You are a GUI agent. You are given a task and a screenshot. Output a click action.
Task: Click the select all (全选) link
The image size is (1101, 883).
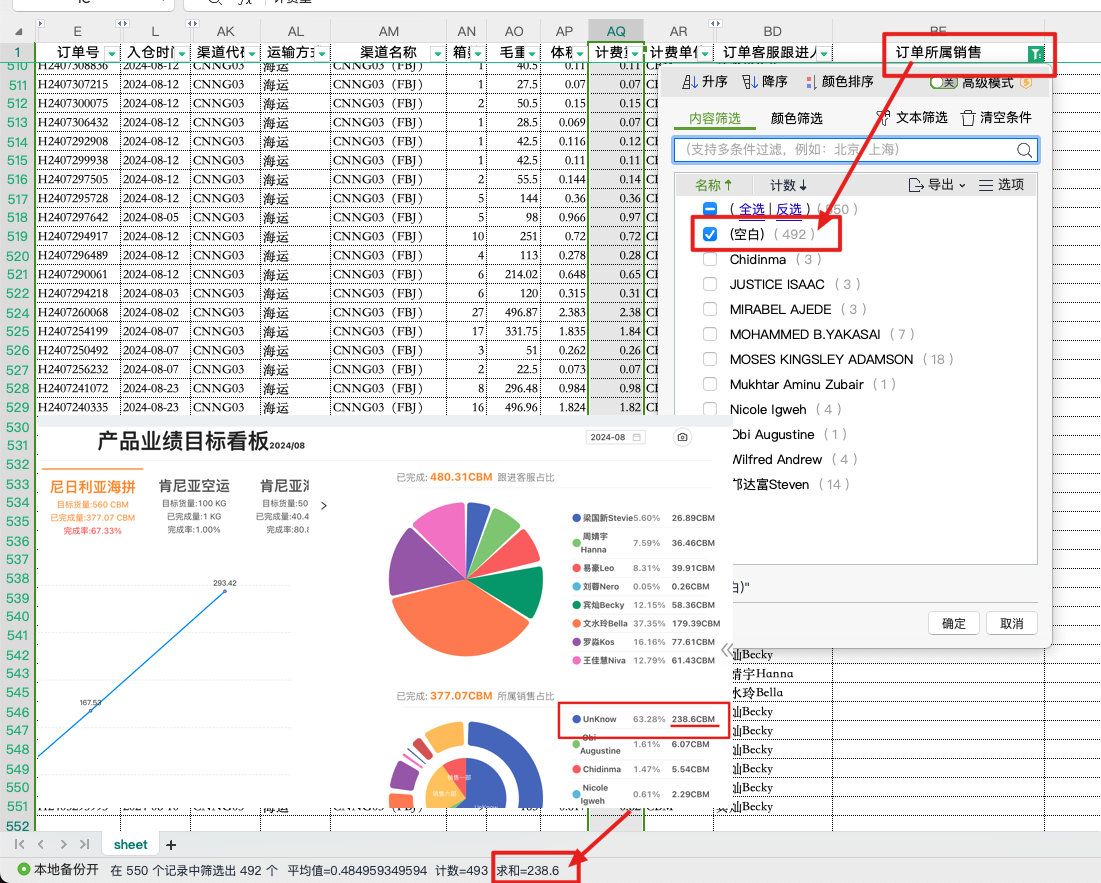coord(751,209)
